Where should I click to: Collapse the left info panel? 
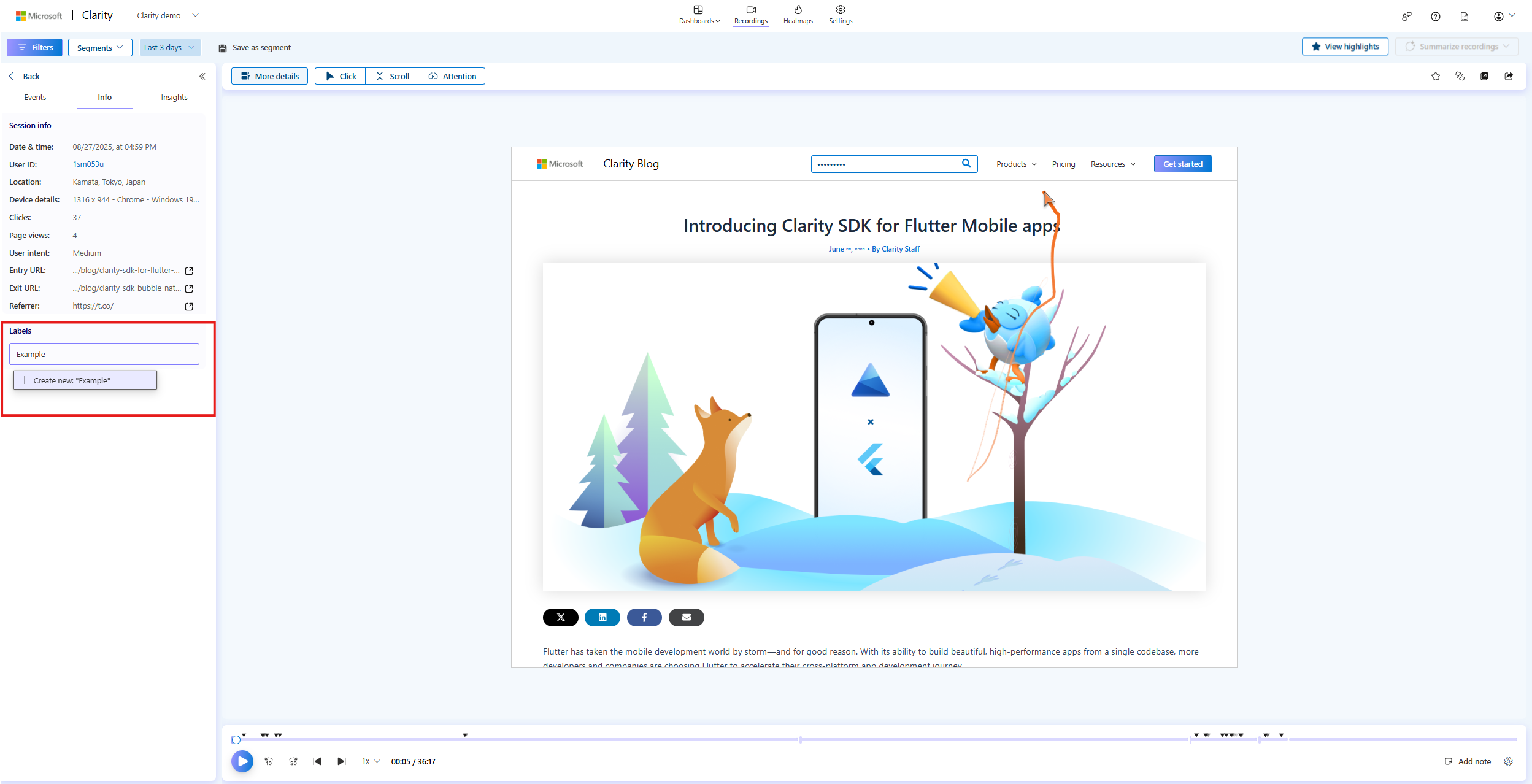(202, 76)
